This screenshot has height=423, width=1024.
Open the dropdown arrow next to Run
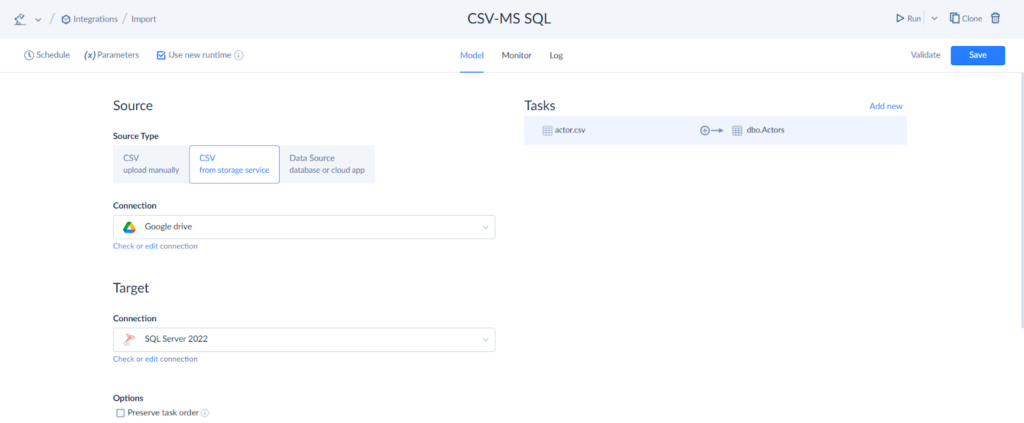click(x=934, y=18)
